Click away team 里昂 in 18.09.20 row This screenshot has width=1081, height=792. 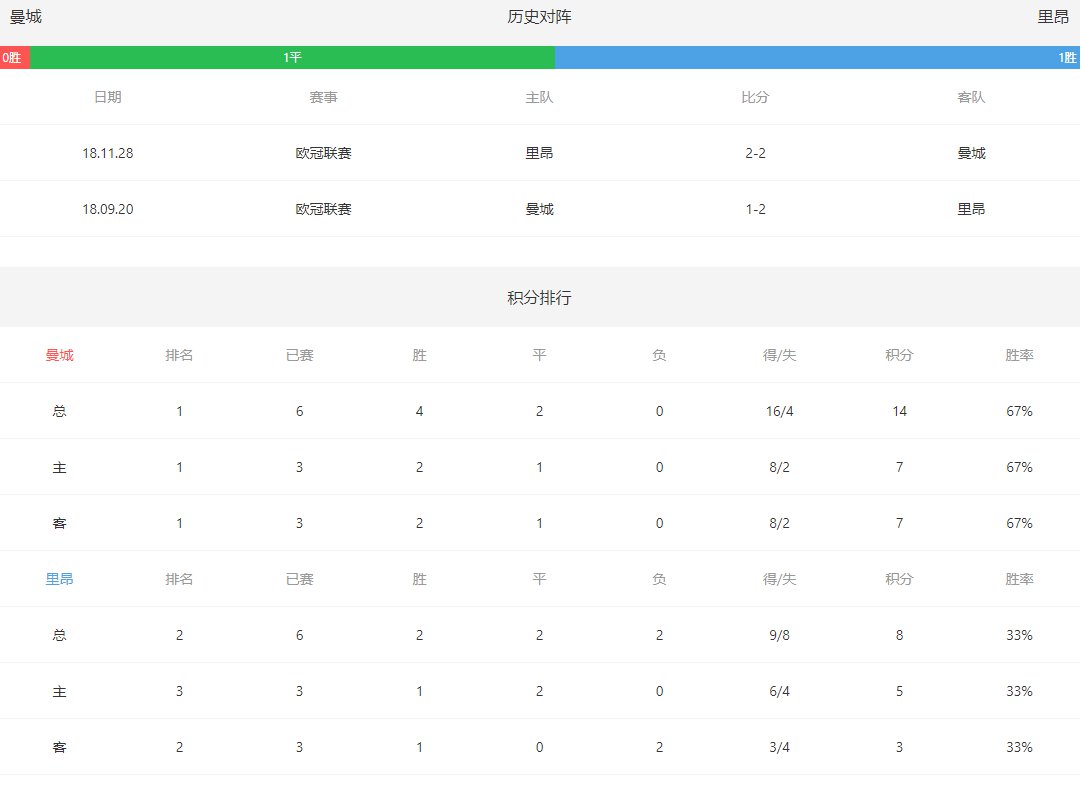tap(971, 209)
